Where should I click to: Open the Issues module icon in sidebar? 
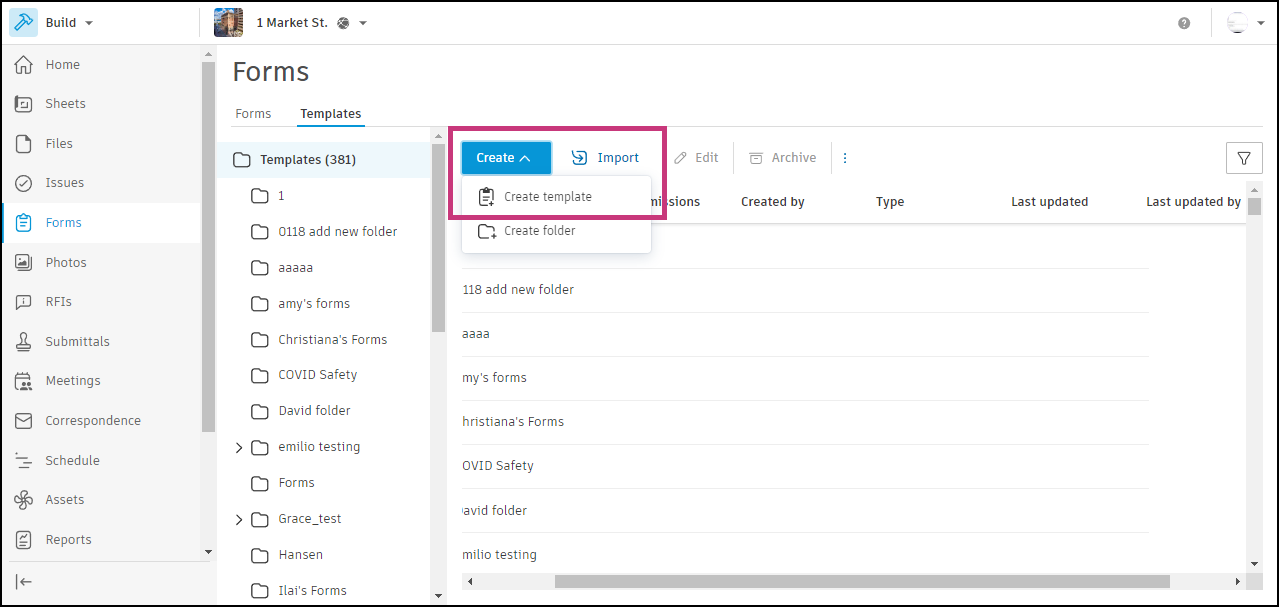point(24,183)
